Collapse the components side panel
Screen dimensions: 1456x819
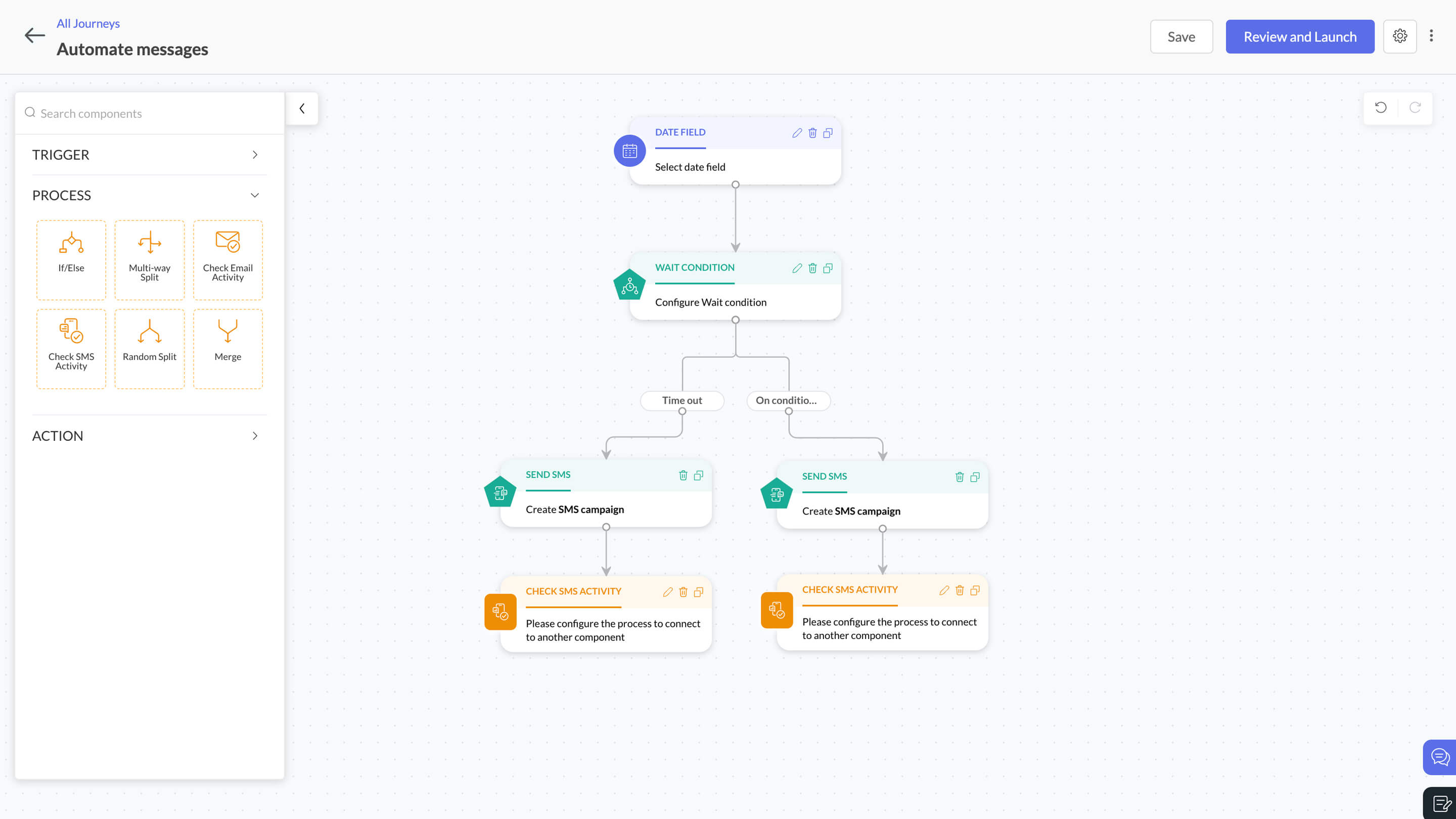point(302,109)
